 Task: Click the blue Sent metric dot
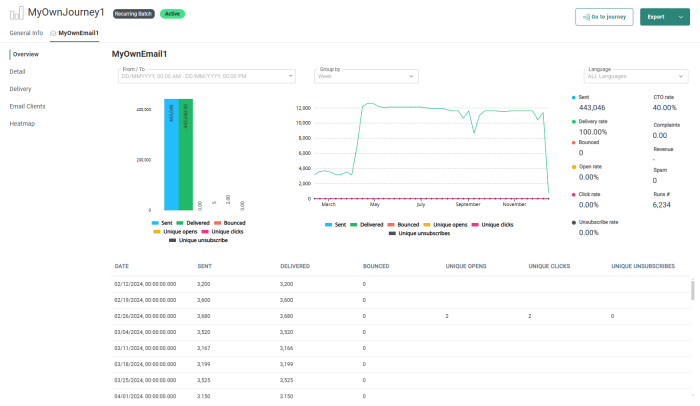click(x=573, y=98)
